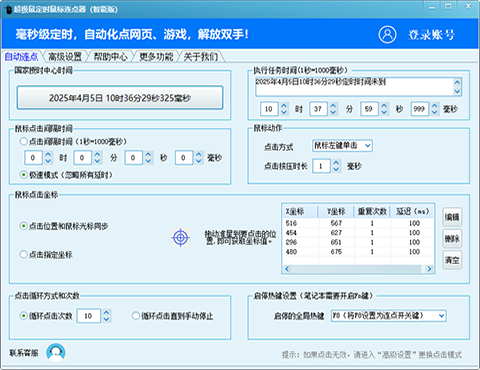
Task: Click minute spinner of click interval
Action: (x=97, y=158)
